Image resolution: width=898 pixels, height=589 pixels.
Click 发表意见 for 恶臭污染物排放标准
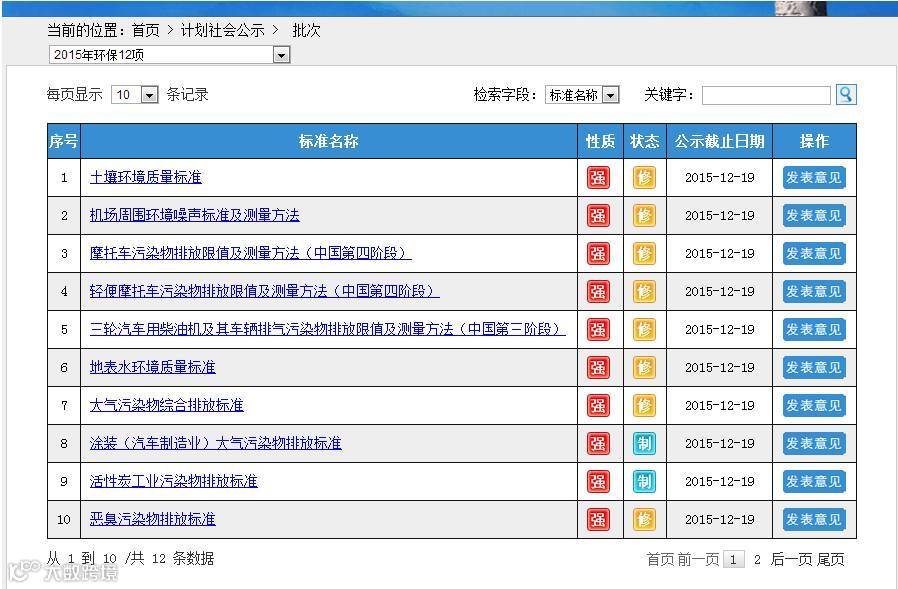click(814, 520)
